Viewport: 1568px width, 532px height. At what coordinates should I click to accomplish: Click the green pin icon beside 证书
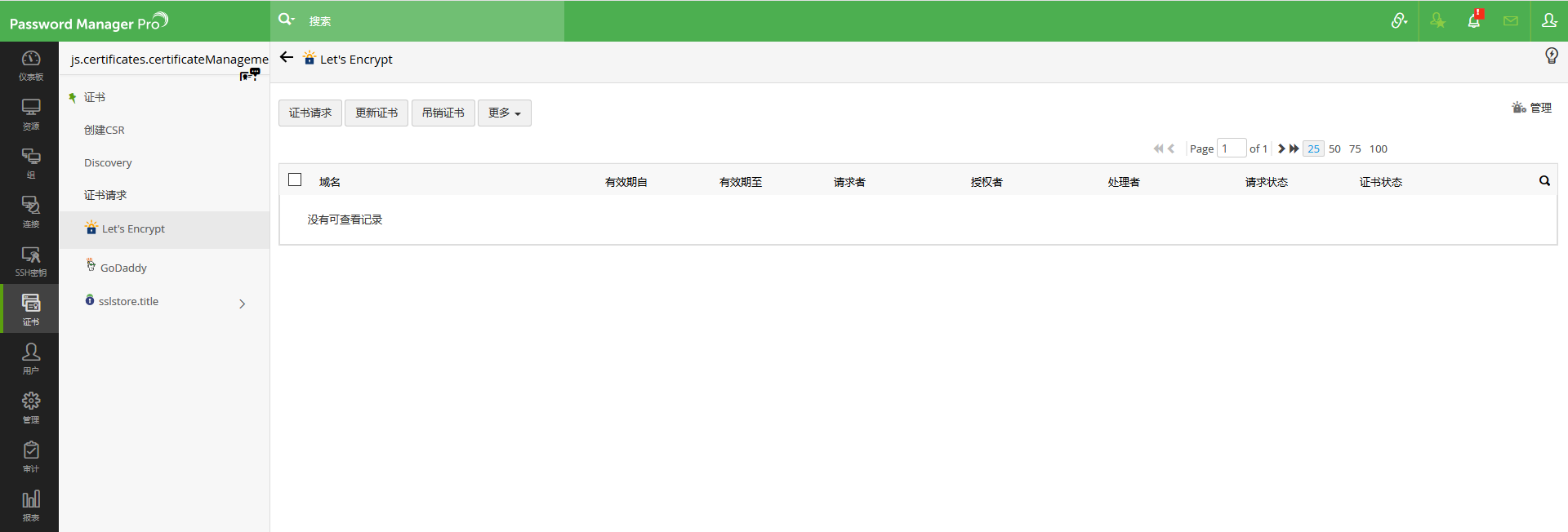click(73, 98)
